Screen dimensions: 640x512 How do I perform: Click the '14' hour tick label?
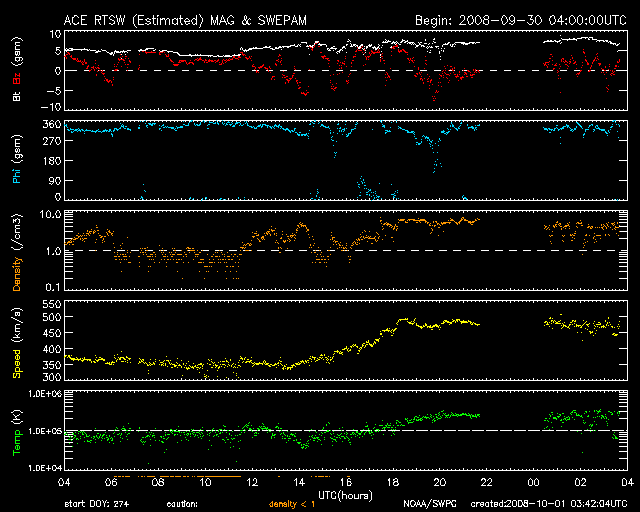(299, 483)
